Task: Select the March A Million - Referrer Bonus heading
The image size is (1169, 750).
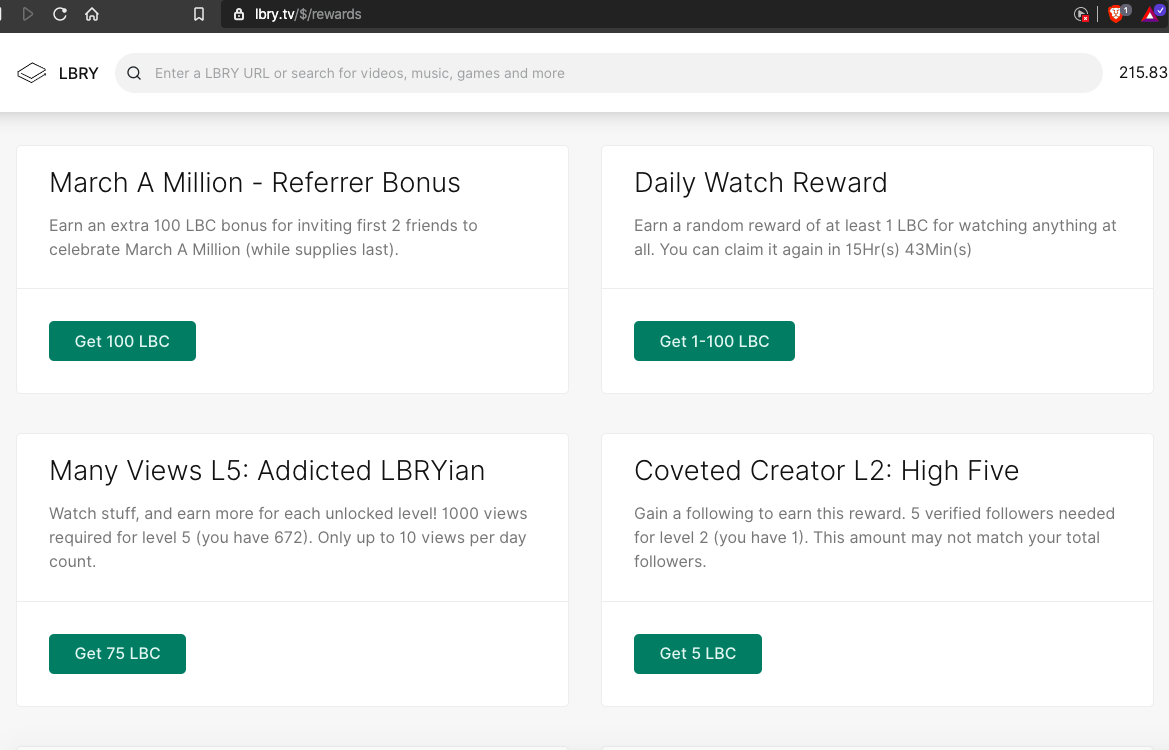Action: pos(255,183)
